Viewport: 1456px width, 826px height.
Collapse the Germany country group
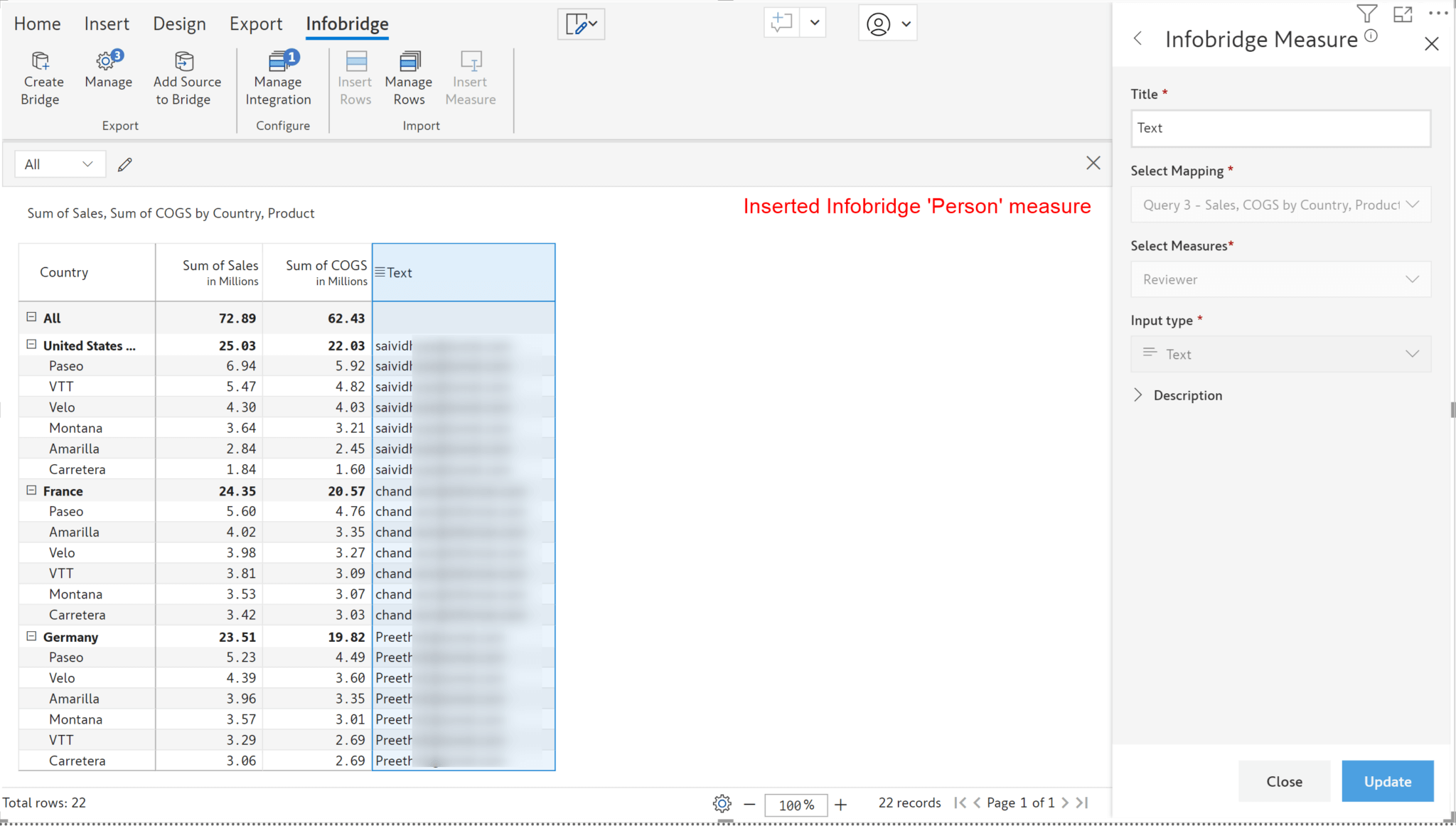pyautogui.click(x=31, y=636)
